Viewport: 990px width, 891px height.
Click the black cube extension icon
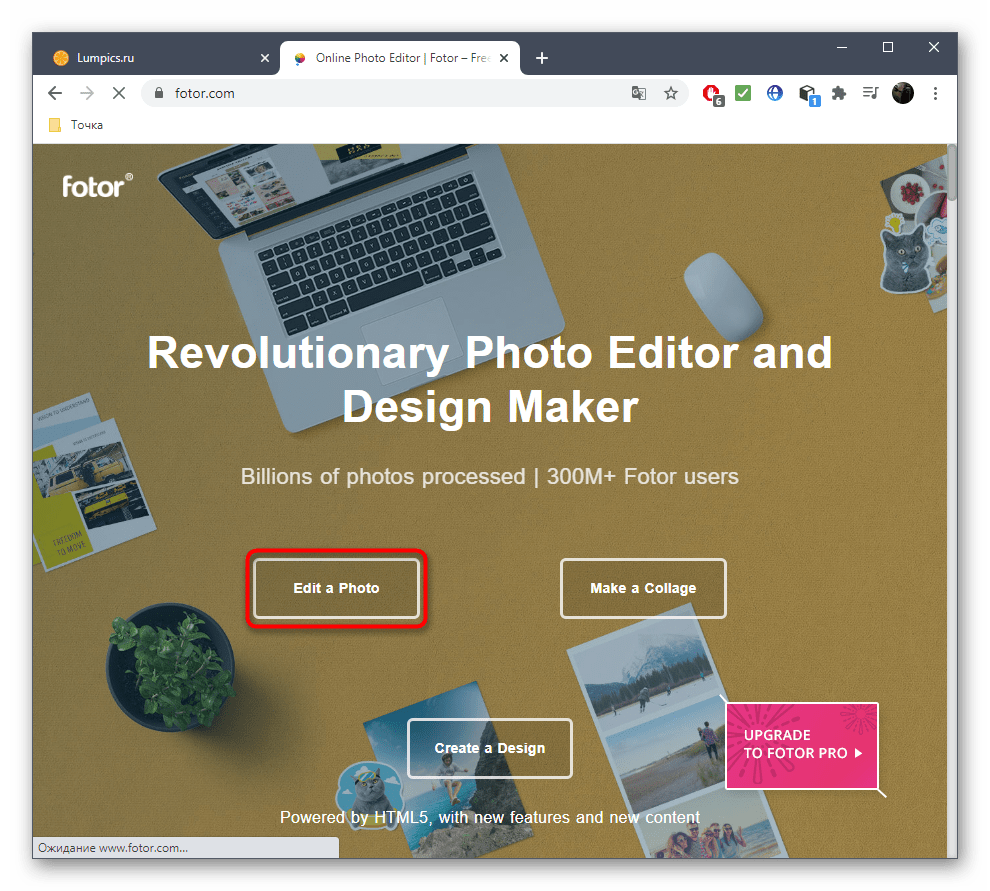point(807,93)
